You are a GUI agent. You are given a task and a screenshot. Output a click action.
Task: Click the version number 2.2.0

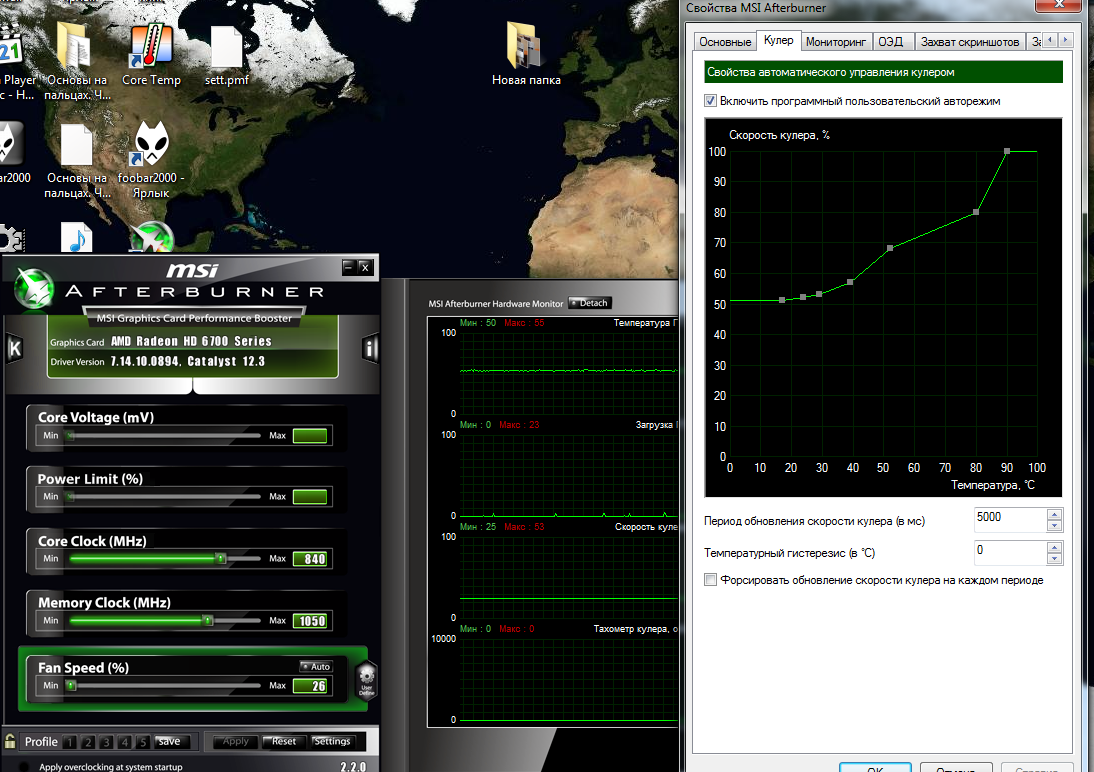(353, 766)
